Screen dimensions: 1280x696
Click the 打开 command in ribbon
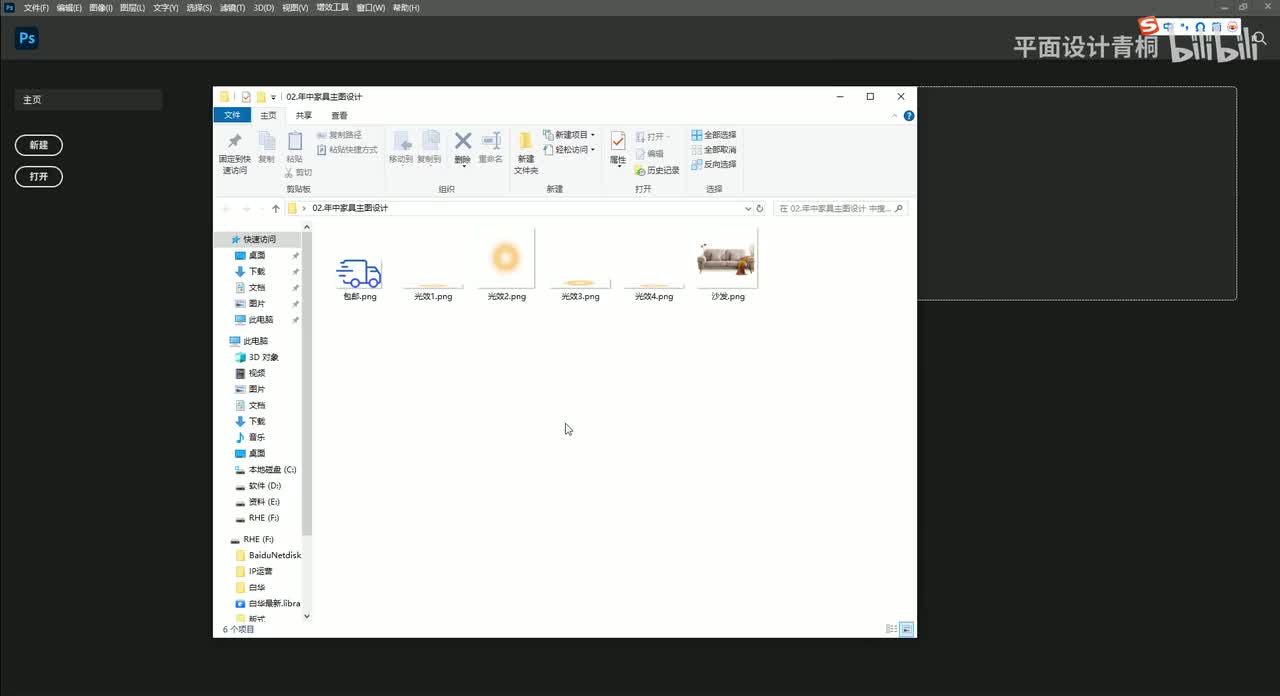pyautogui.click(x=652, y=136)
